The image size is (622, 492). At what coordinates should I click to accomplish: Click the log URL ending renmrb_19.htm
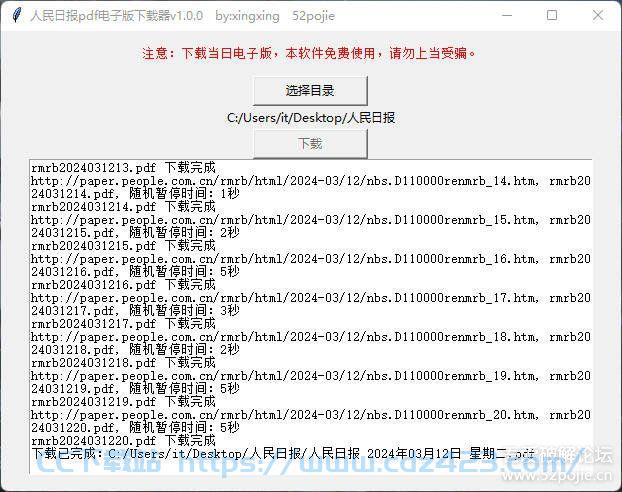pos(285,376)
